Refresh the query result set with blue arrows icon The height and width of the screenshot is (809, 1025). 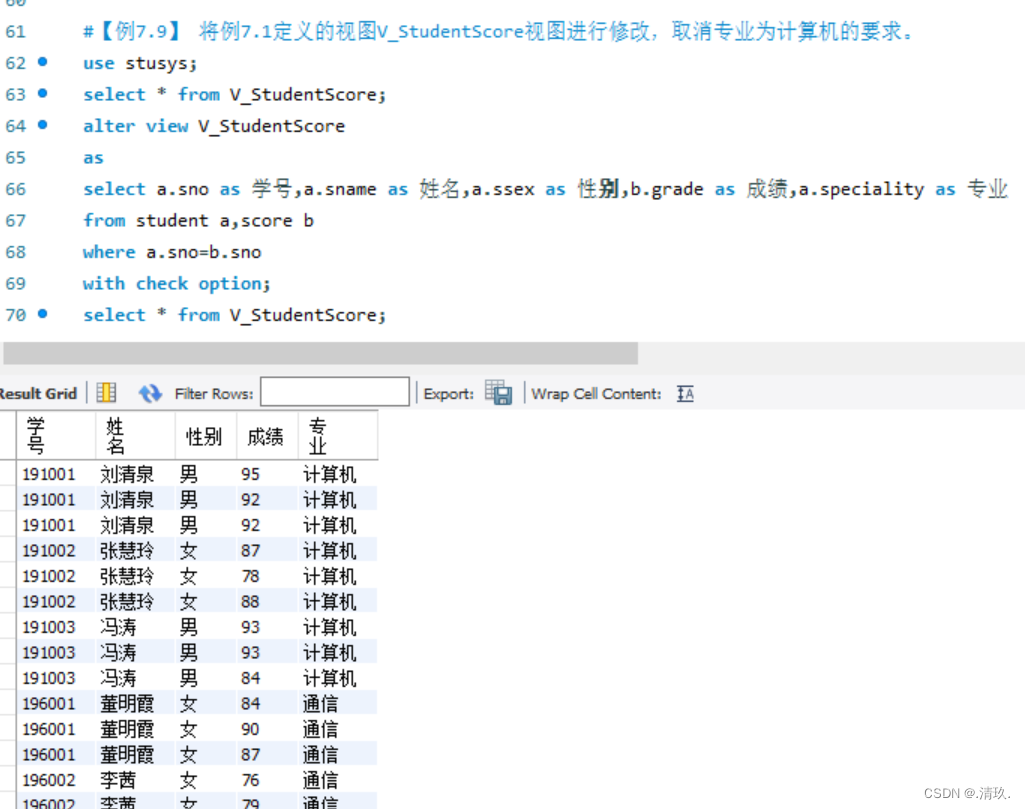pyautogui.click(x=150, y=392)
